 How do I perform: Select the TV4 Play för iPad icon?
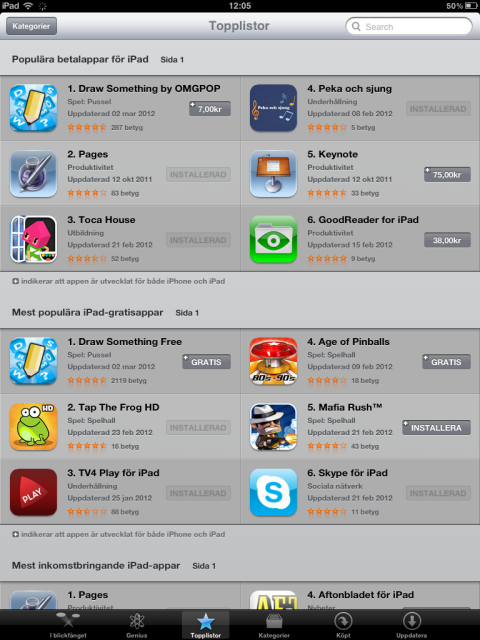(x=33, y=492)
